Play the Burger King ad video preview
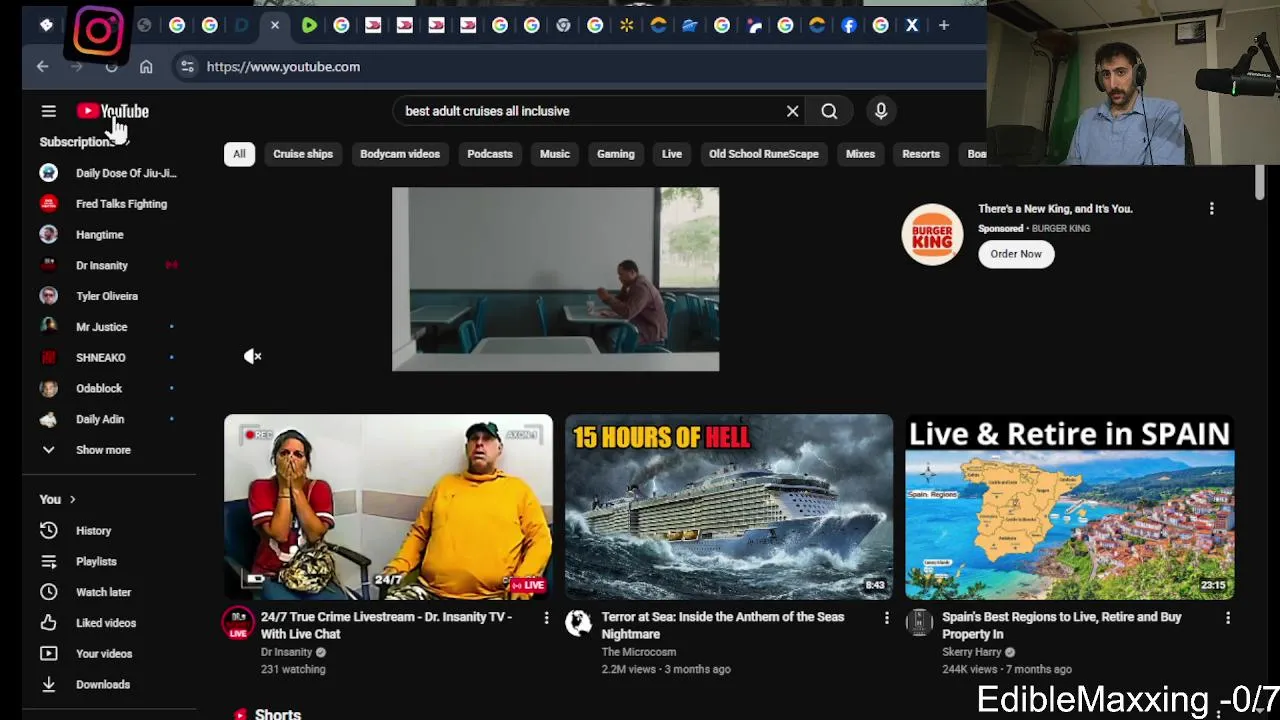1280x720 pixels. click(x=555, y=279)
